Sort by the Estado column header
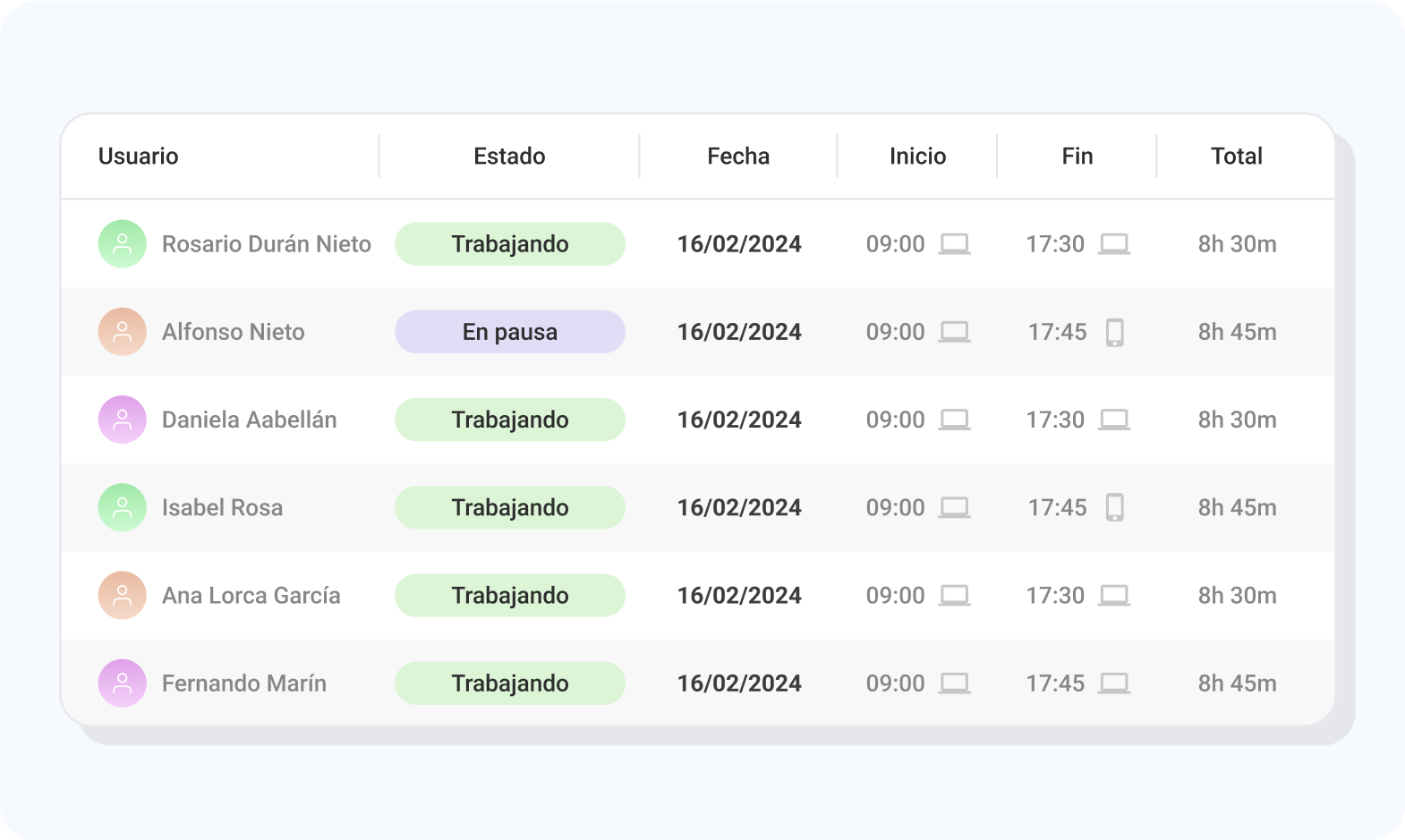This screenshot has width=1405, height=840. 509,157
